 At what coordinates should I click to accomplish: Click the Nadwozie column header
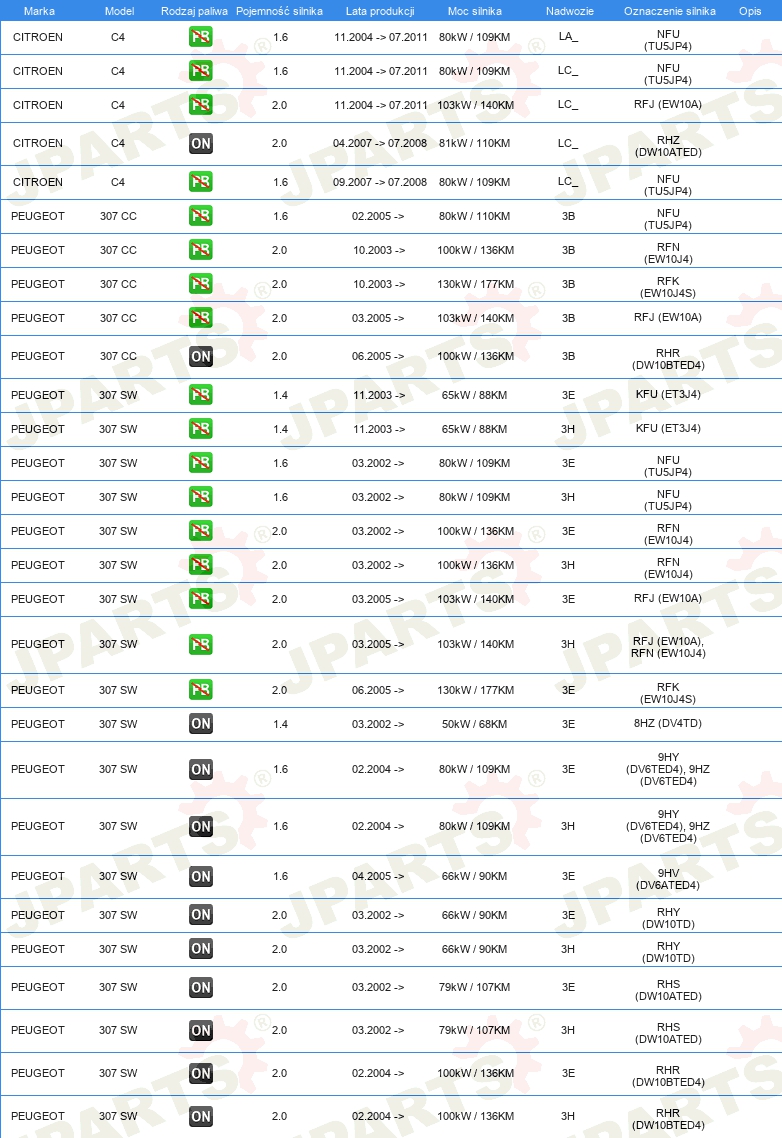569,11
